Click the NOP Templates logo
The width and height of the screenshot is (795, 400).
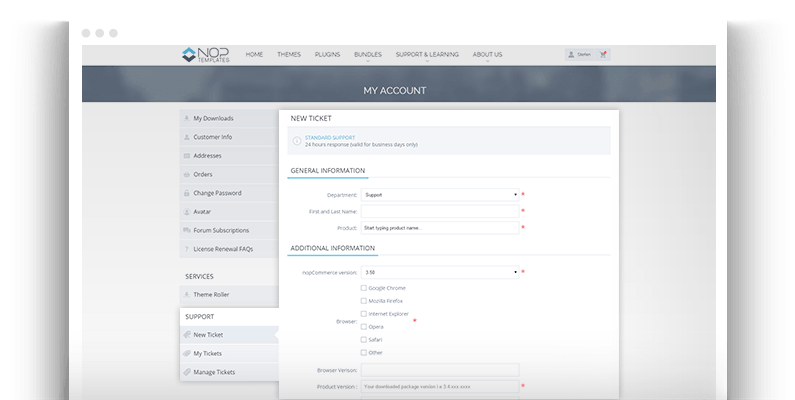[x=206, y=54]
